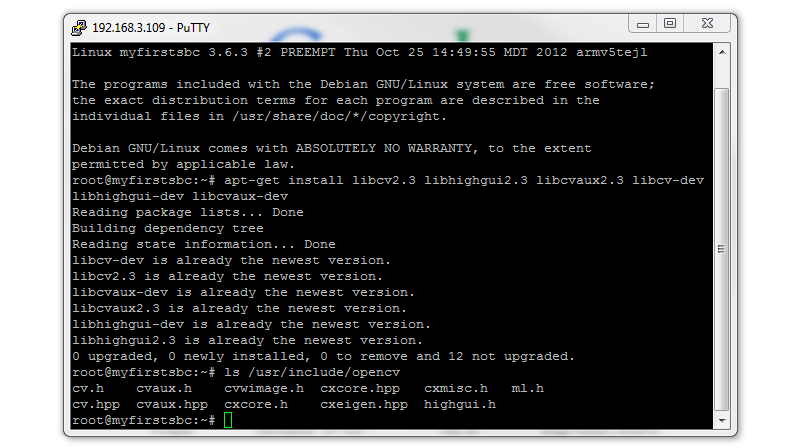Click the ls /usr/include/opencv command
The width and height of the screenshot is (792, 448).
(x=312, y=373)
